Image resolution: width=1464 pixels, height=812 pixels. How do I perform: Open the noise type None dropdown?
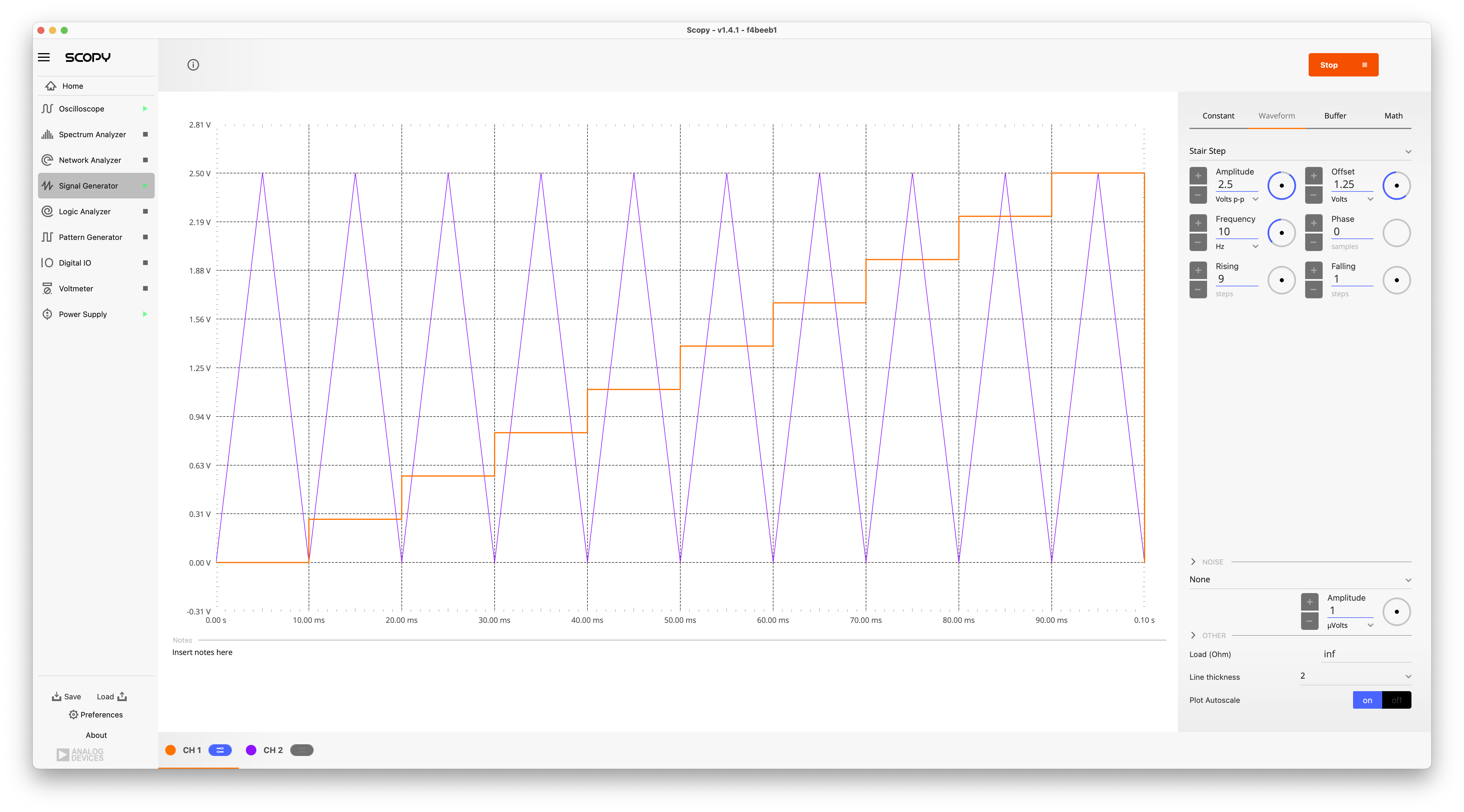[1300, 580]
